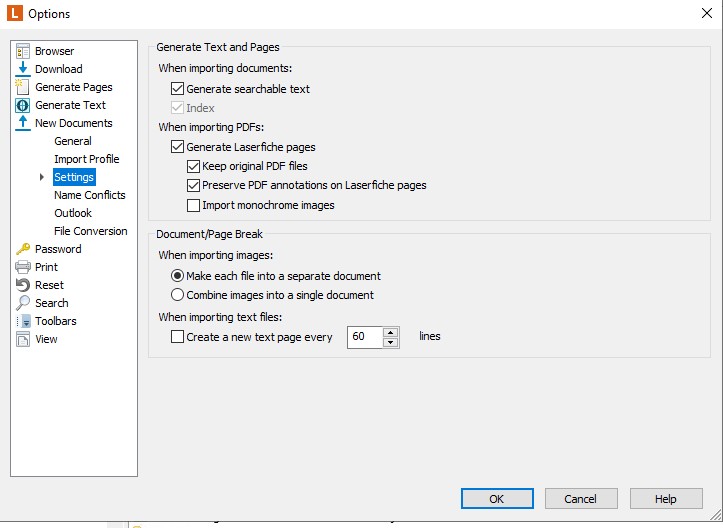Viewport: 723px width, 528px height.
Task: Select the Import Profile tree item
Action: [86, 159]
